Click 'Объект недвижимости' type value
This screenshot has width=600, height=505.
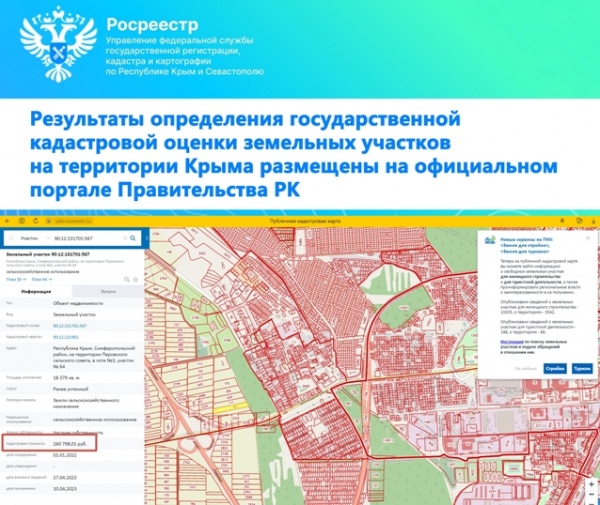pos(78,303)
